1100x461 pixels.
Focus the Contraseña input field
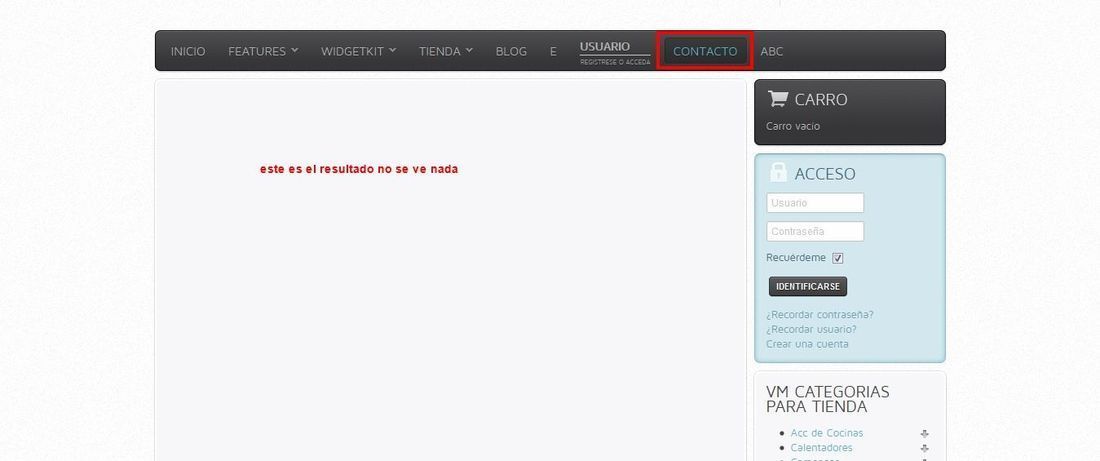pos(815,232)
